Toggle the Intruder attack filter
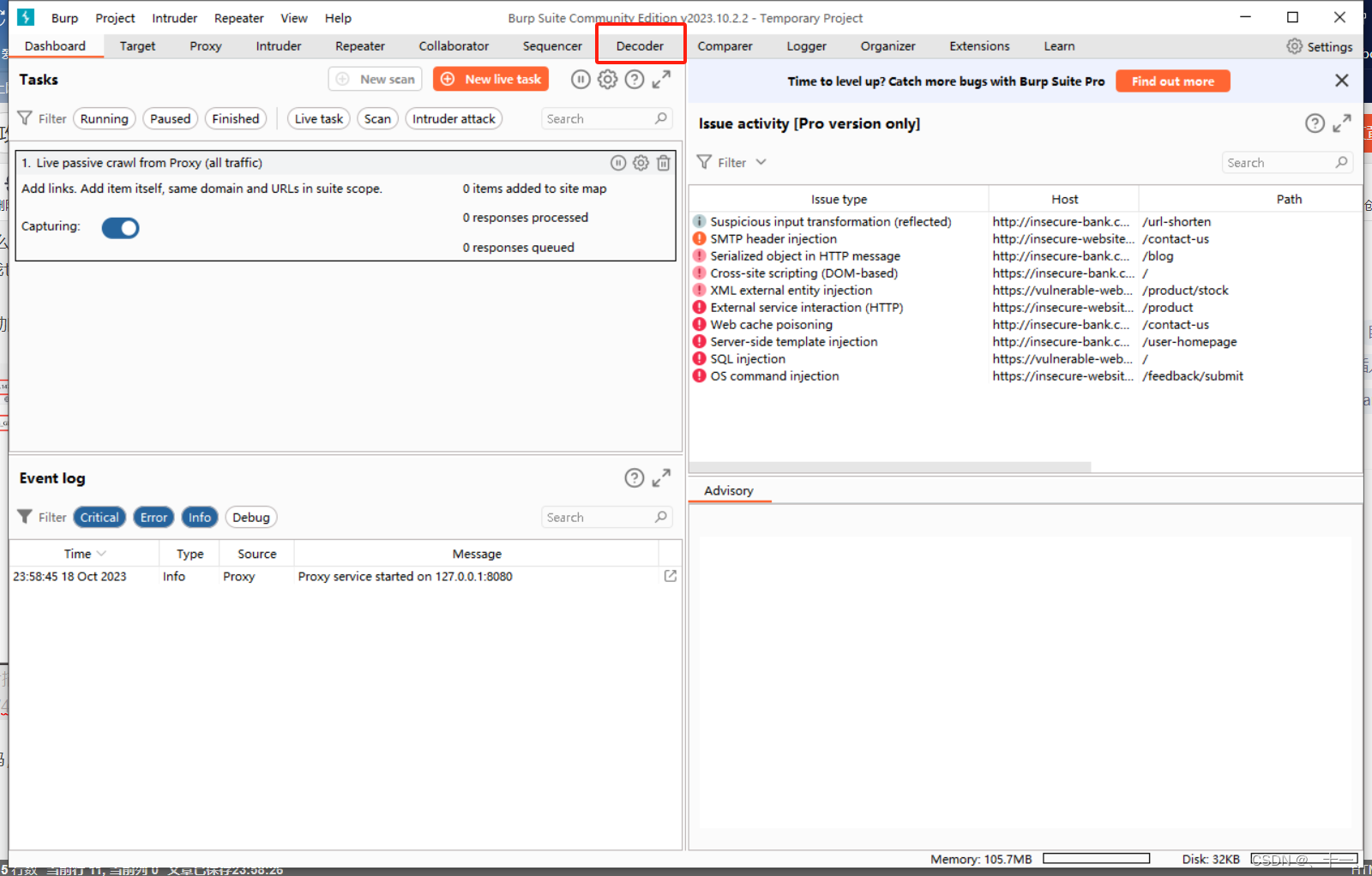This screenshot has width=1372, height=876. tap(454, 119)
